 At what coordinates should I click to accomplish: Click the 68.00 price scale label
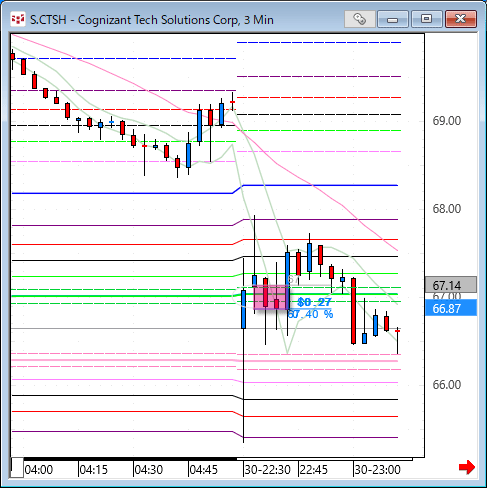click(x=447, y=209)
